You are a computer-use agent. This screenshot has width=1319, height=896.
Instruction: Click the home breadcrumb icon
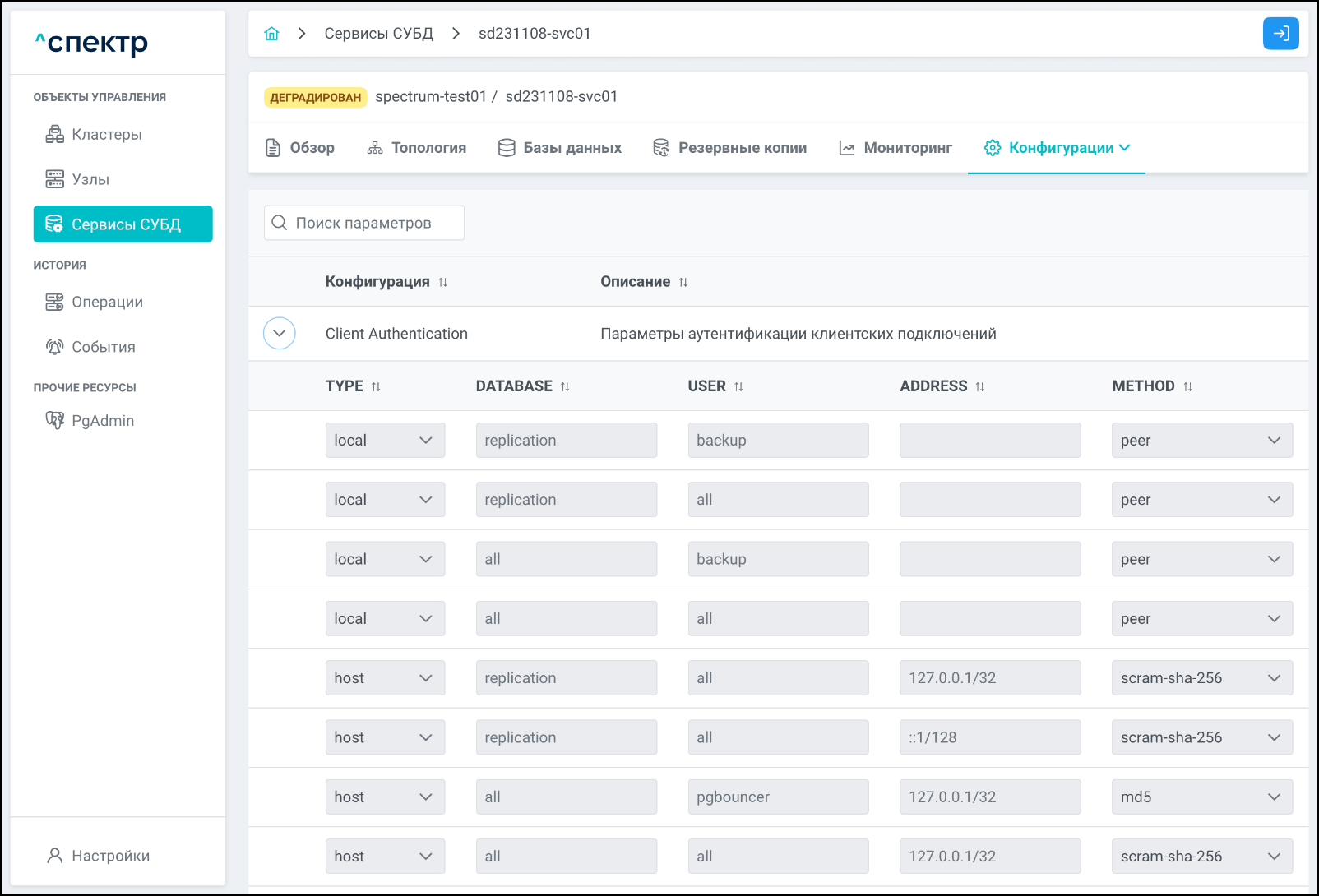coord(271,34)
